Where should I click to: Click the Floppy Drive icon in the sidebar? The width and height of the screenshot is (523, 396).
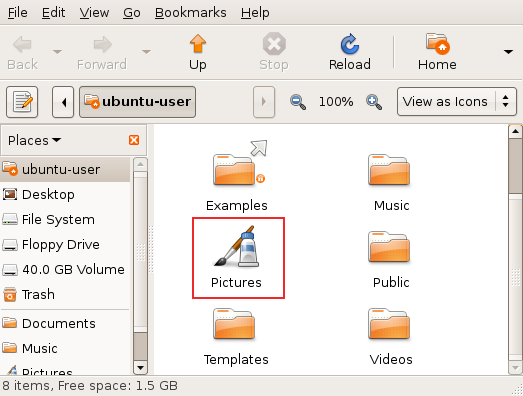(x=10, y=245)
